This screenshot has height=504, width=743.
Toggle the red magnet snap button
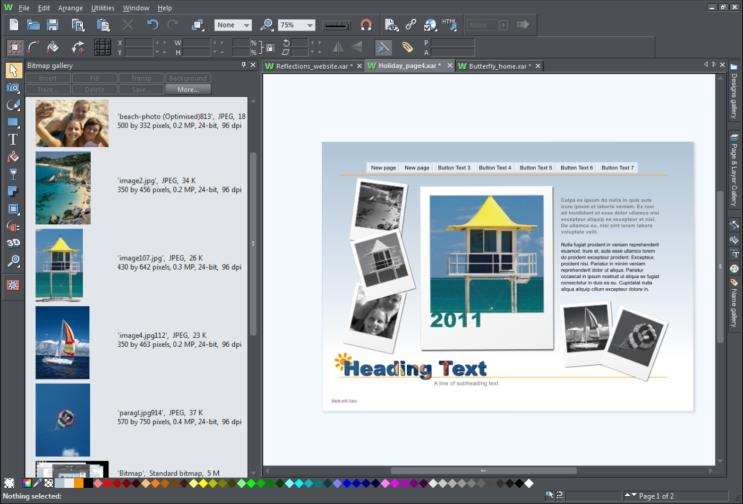point(366,25)
